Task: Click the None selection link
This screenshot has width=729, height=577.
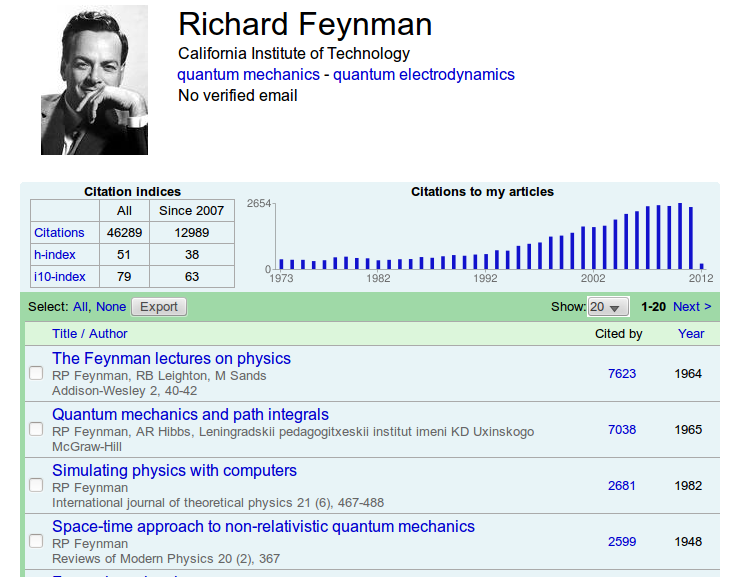Action: [111, 307]
